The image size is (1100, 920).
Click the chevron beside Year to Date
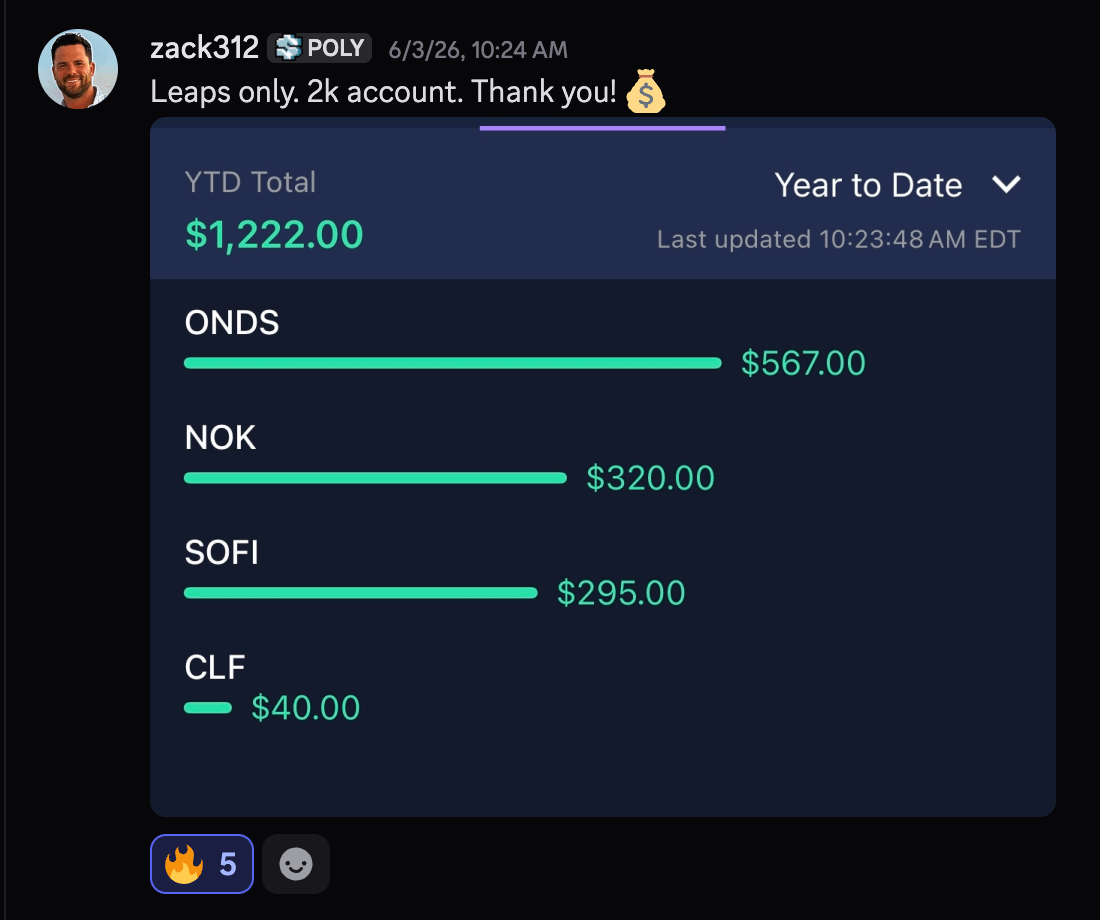click(x=1006, y=185)
